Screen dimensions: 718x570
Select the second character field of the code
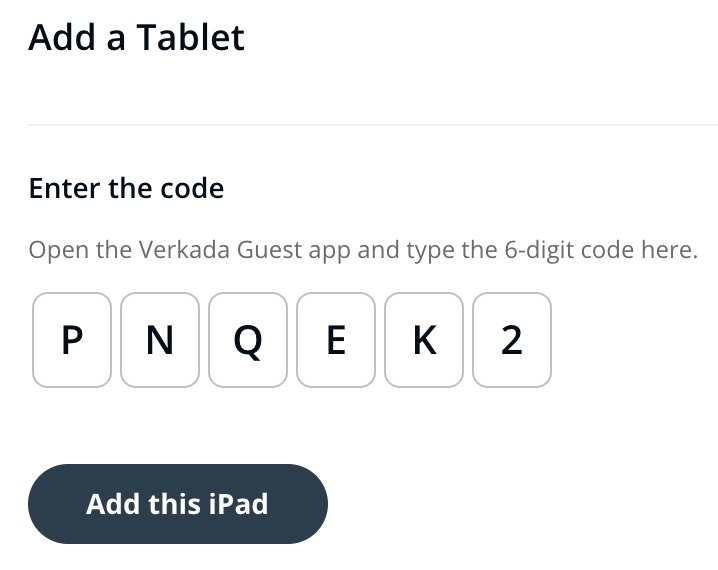(160, 340)
